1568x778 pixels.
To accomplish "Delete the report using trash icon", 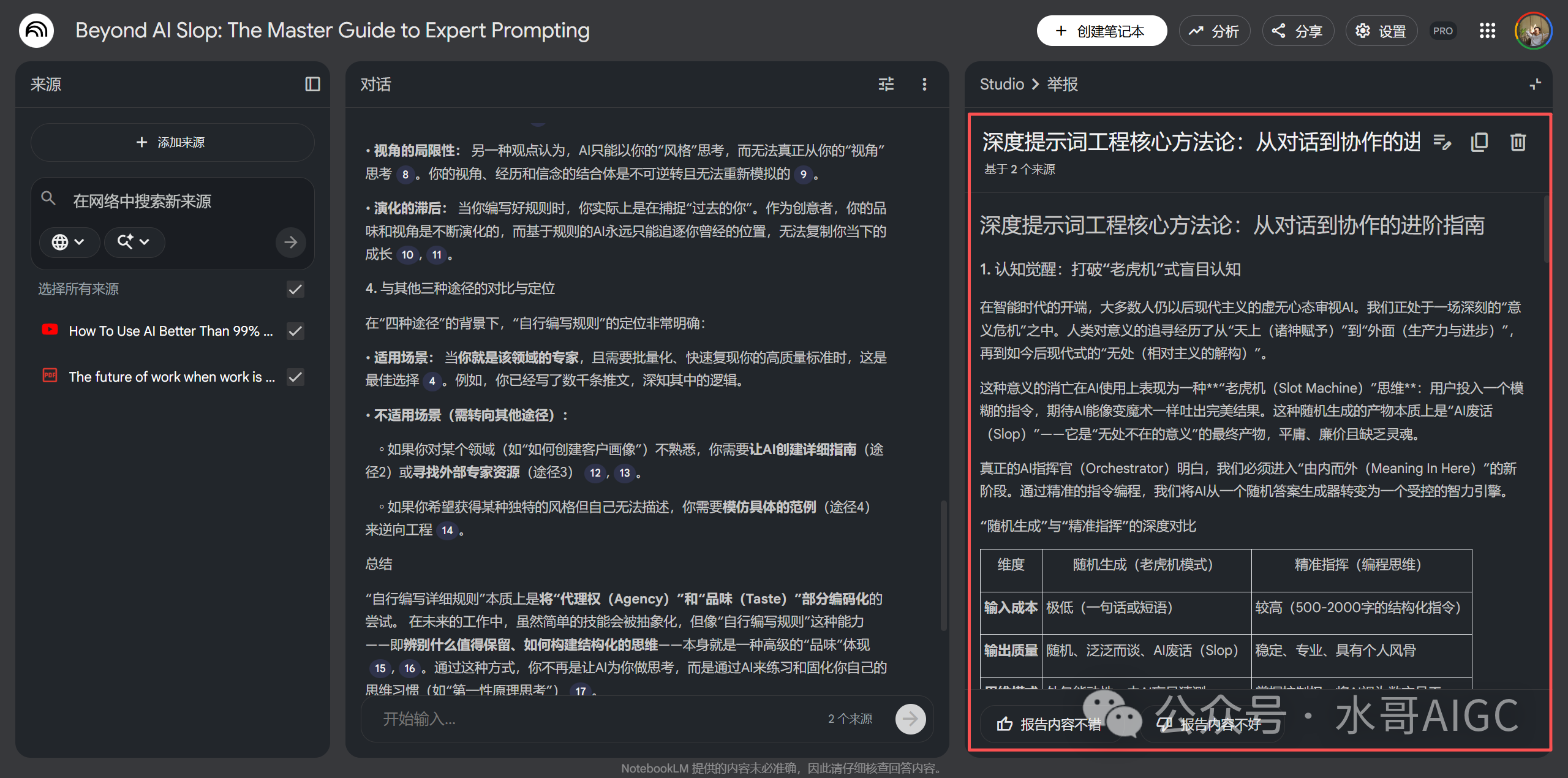I will pos(1518,142).
